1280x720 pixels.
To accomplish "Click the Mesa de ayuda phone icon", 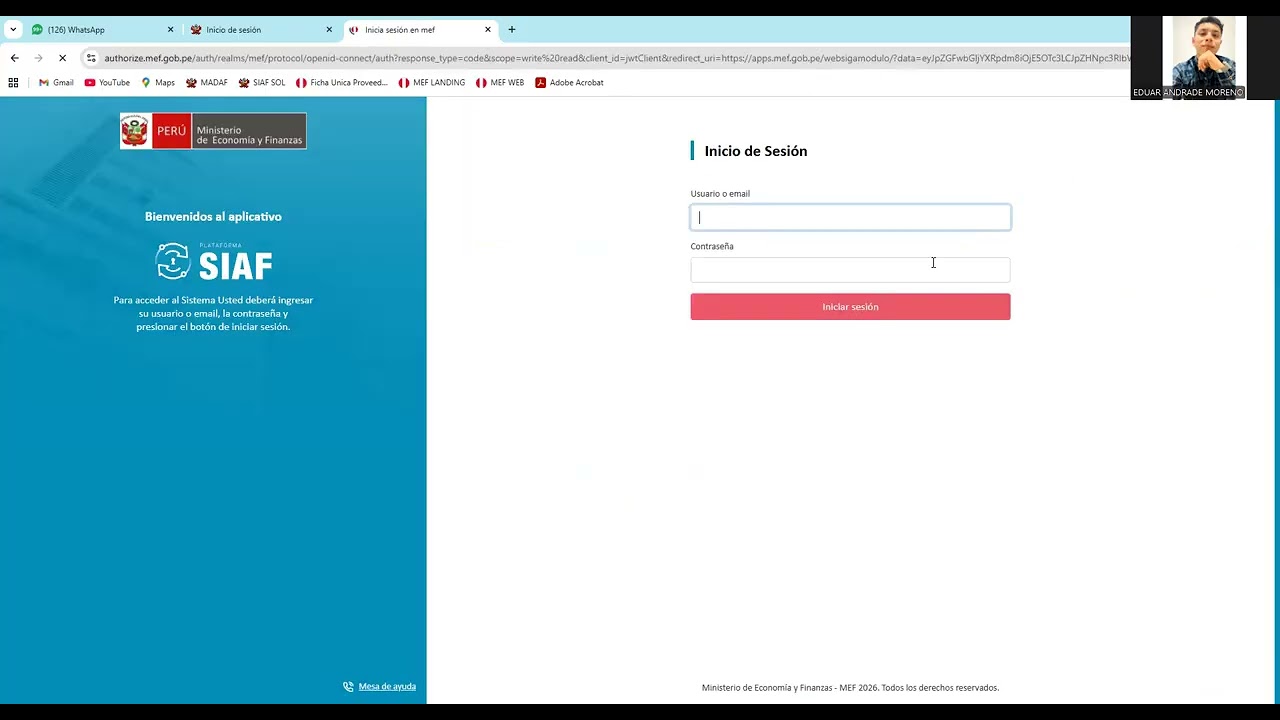I will click(x=348, y=687).
